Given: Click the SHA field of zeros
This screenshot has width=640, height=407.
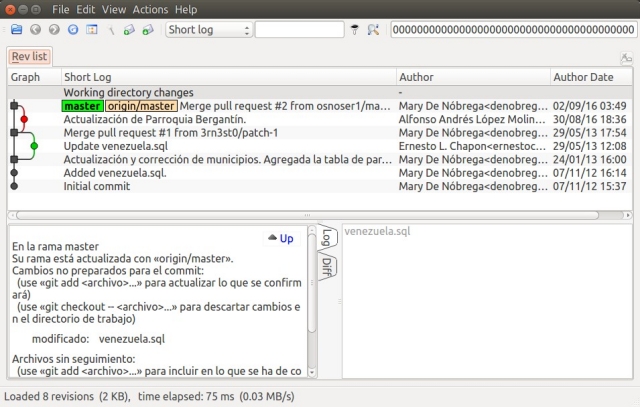Looking at the screenshot, I should tap(513, 30).
